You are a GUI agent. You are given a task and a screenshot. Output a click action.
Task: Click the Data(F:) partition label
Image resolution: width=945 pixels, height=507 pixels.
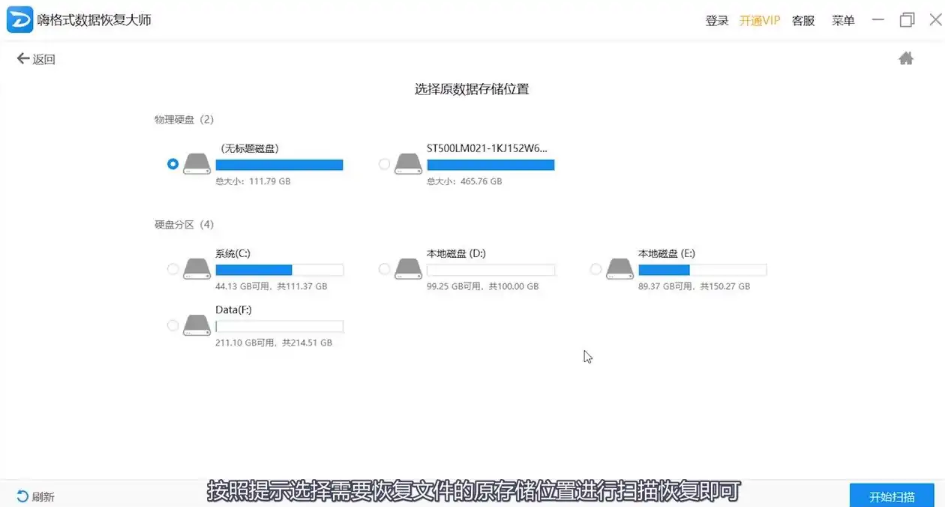(x=233, y=310)
